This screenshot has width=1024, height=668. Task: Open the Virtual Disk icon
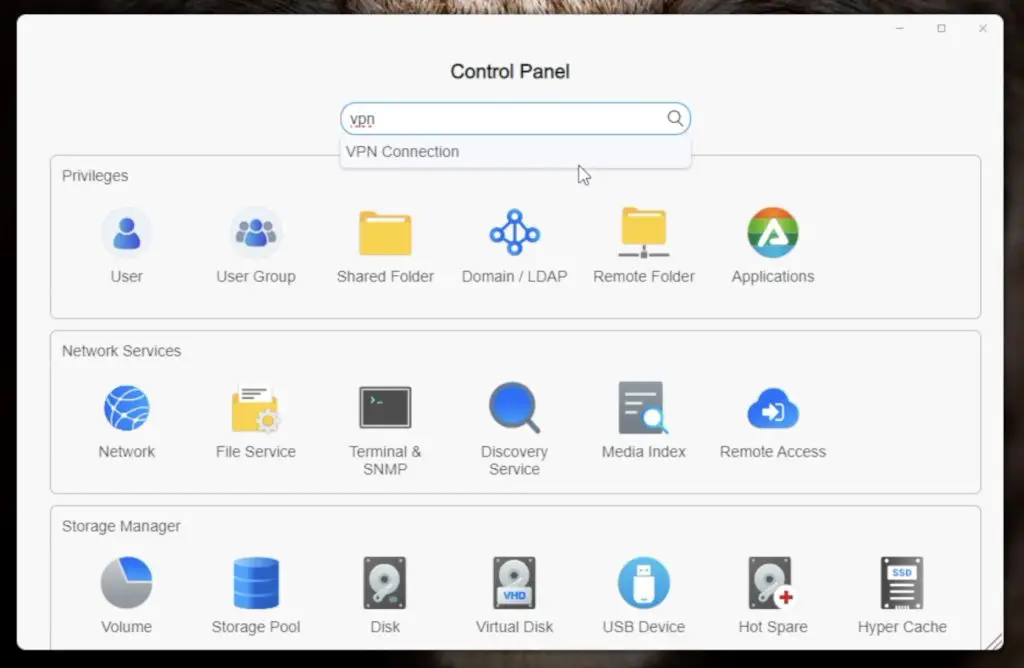click(514, 584)
